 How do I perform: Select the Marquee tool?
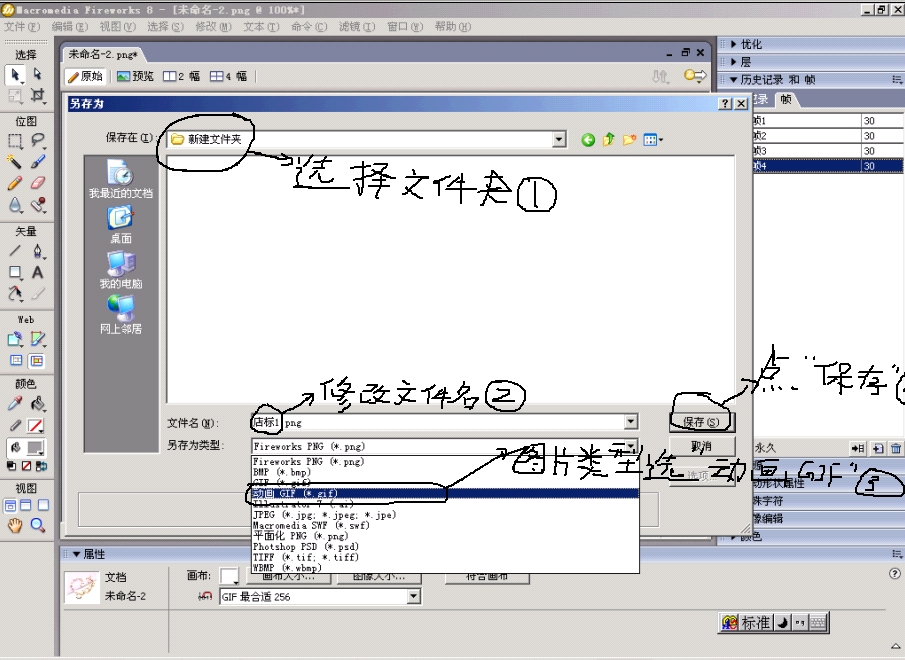point(15,141)
